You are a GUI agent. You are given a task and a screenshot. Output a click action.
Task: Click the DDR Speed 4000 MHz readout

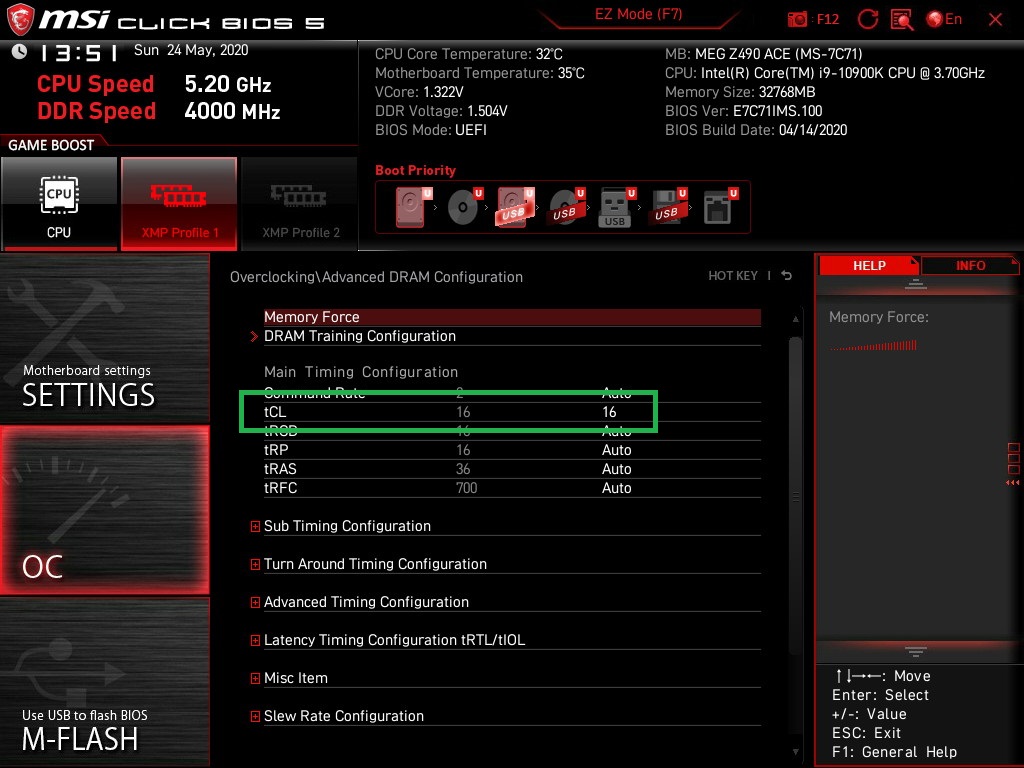coord(159,111)
